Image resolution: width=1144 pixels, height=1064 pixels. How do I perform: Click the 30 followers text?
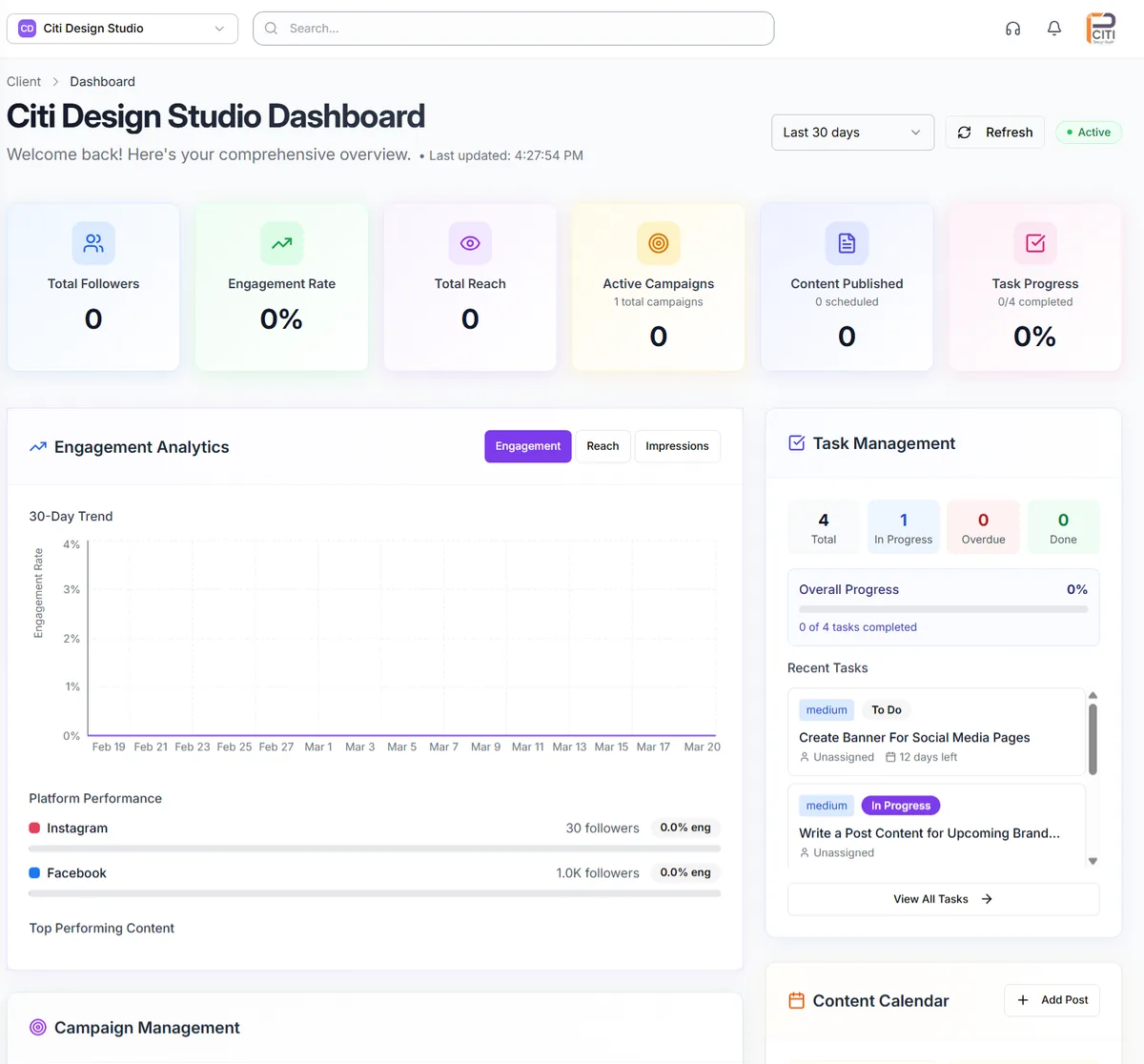[603, 828]
